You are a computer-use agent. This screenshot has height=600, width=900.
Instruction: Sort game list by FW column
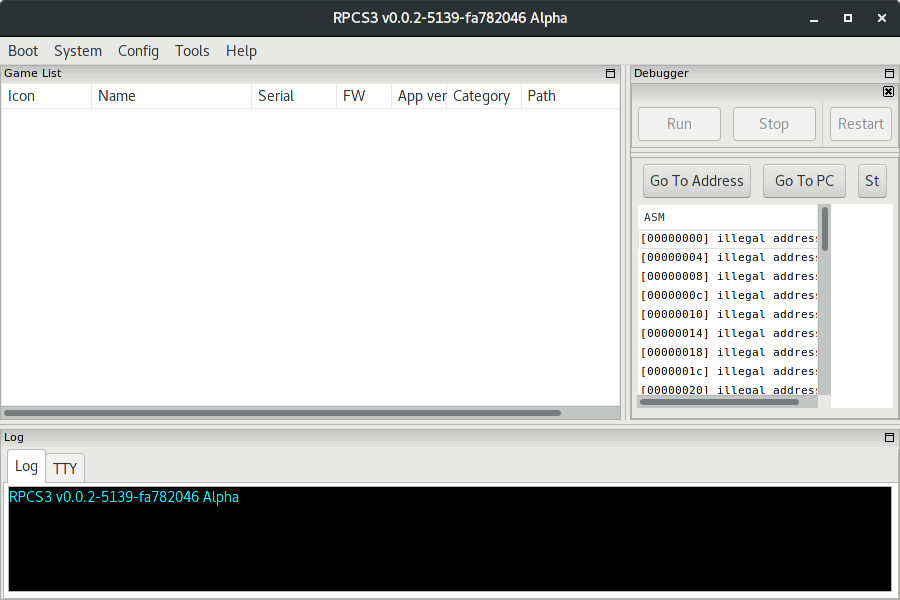364,96
